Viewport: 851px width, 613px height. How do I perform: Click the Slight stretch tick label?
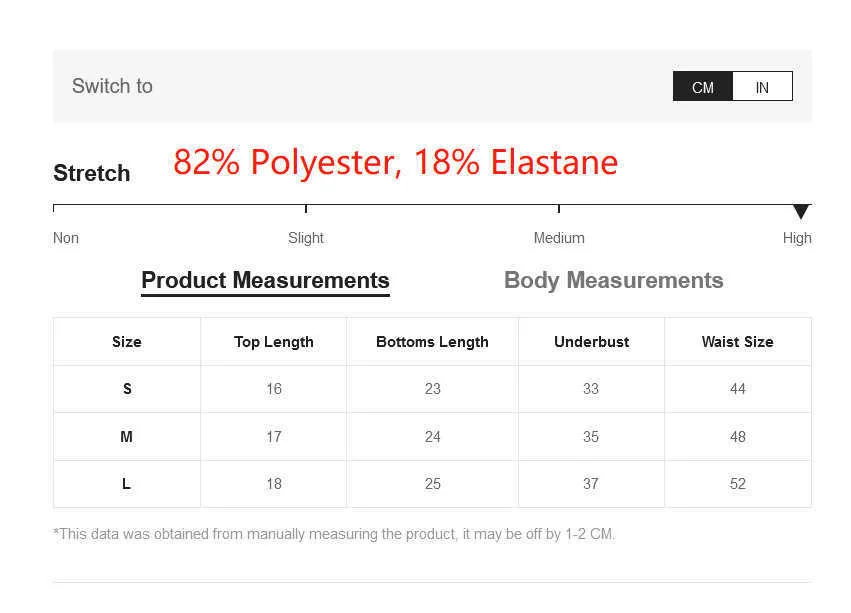306,238
